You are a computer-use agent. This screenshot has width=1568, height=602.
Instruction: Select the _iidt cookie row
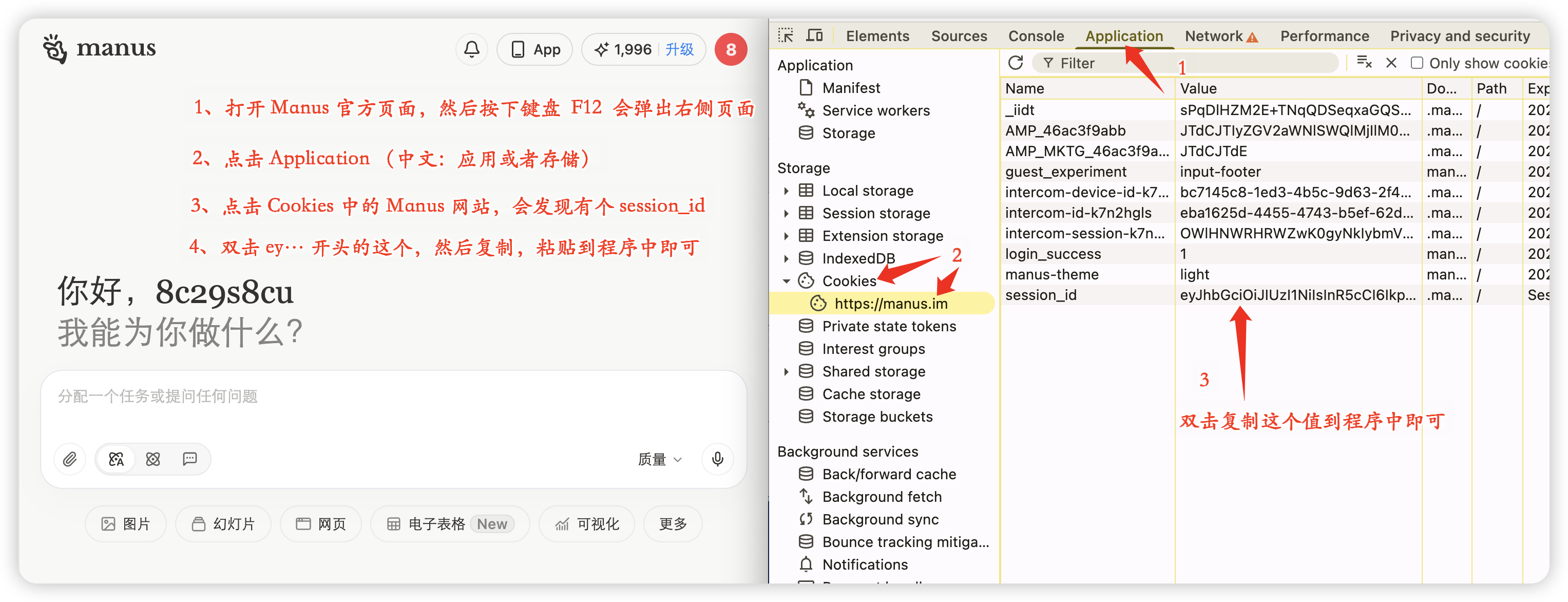(x=1275, y=109)
